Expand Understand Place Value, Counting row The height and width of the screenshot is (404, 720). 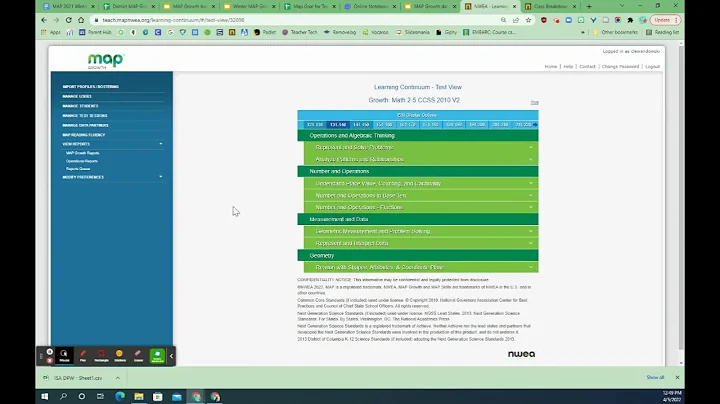[421, 183]
